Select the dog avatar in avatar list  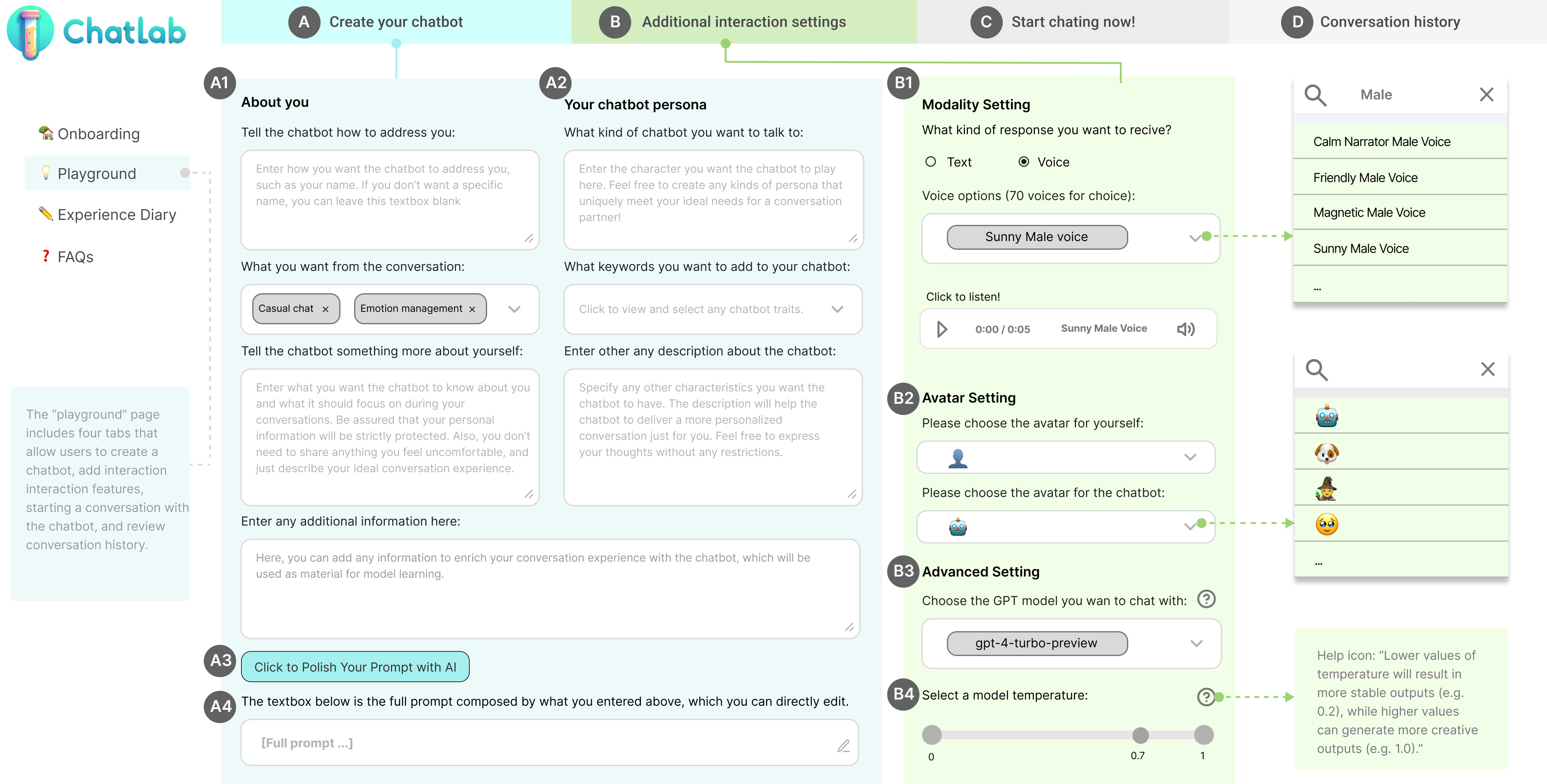click(x=1327, y=452)
